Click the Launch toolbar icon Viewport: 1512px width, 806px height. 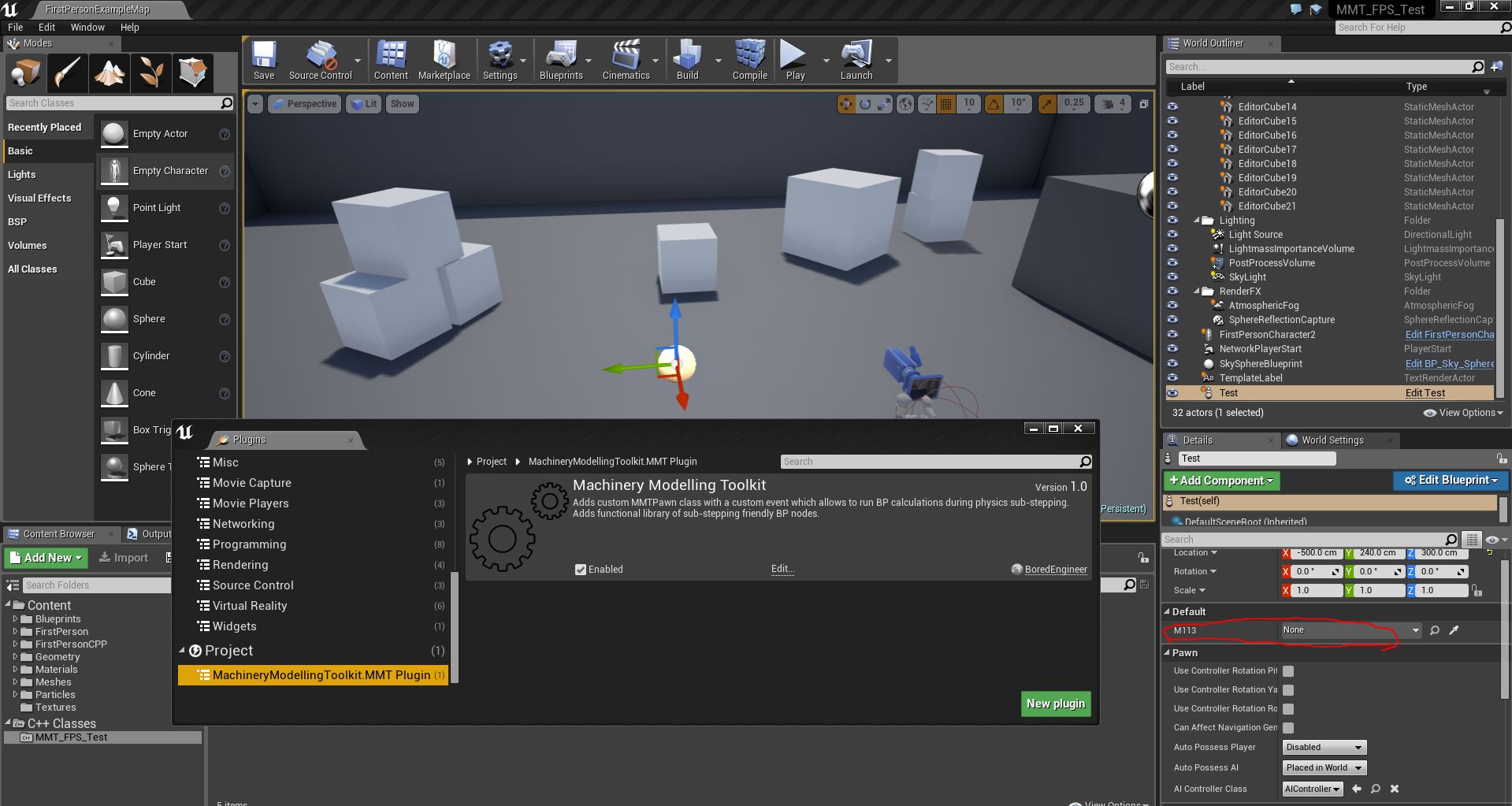(856, 60)
